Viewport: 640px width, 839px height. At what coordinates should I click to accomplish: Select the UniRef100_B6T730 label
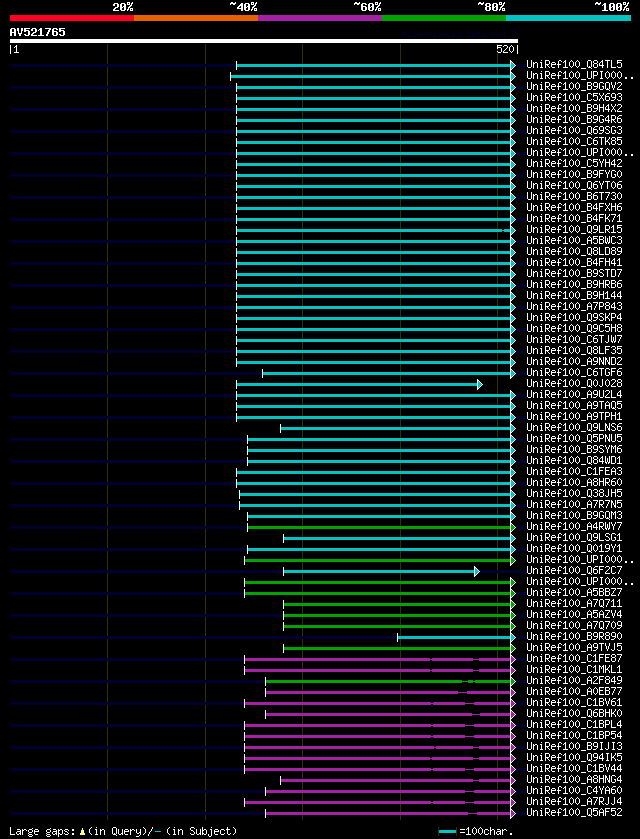point(574,197)
